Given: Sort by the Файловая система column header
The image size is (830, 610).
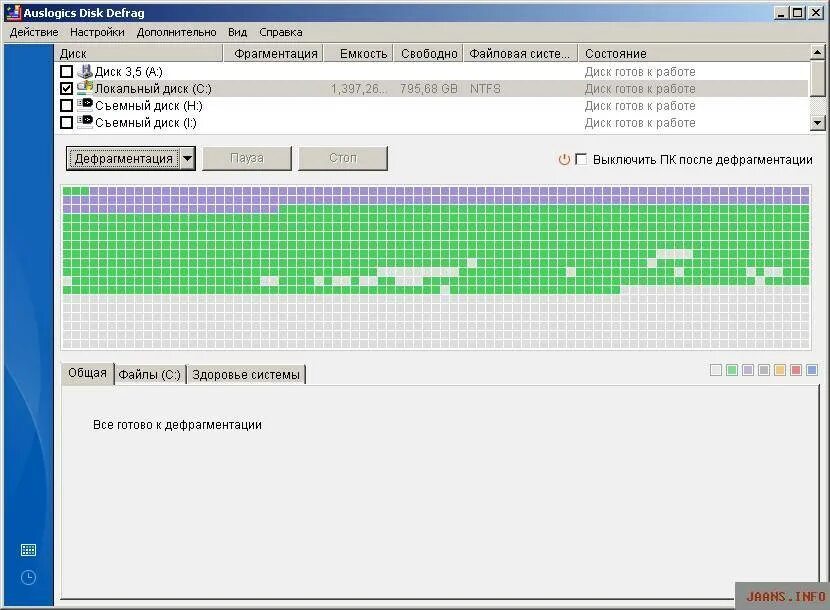Looking at the screenshot, I should click(521, 53).
